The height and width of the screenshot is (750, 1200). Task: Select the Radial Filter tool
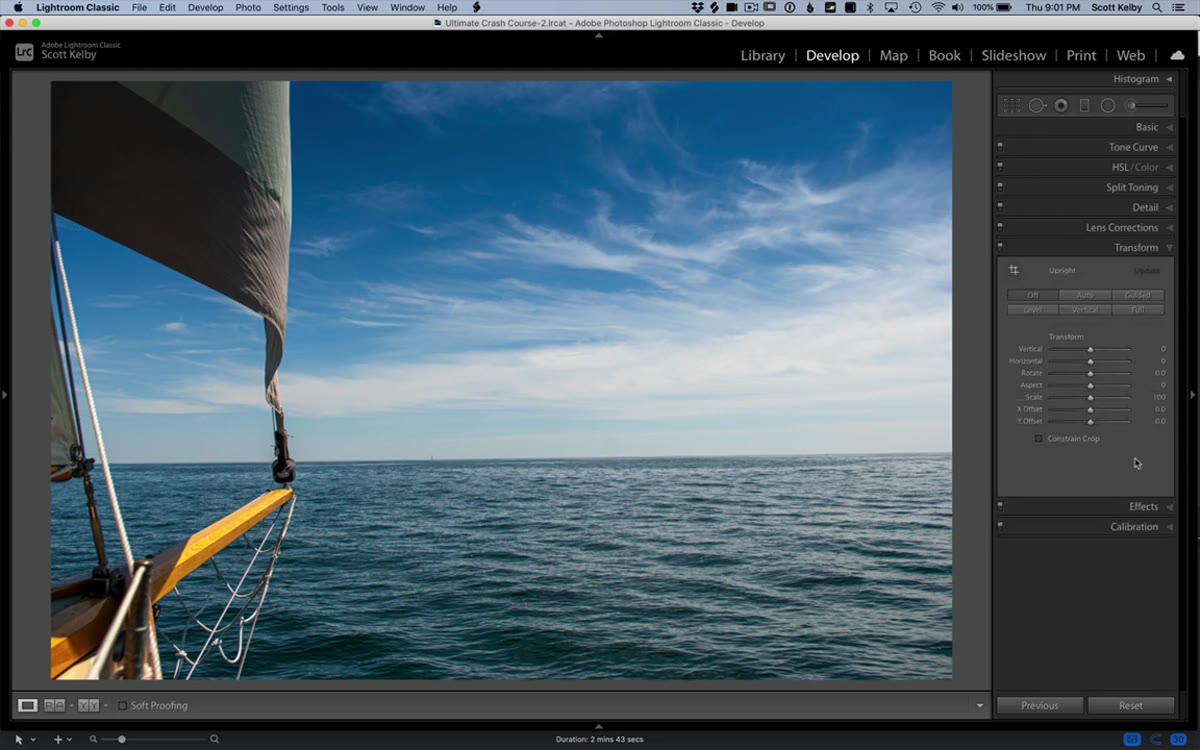tap(1108, 105)
